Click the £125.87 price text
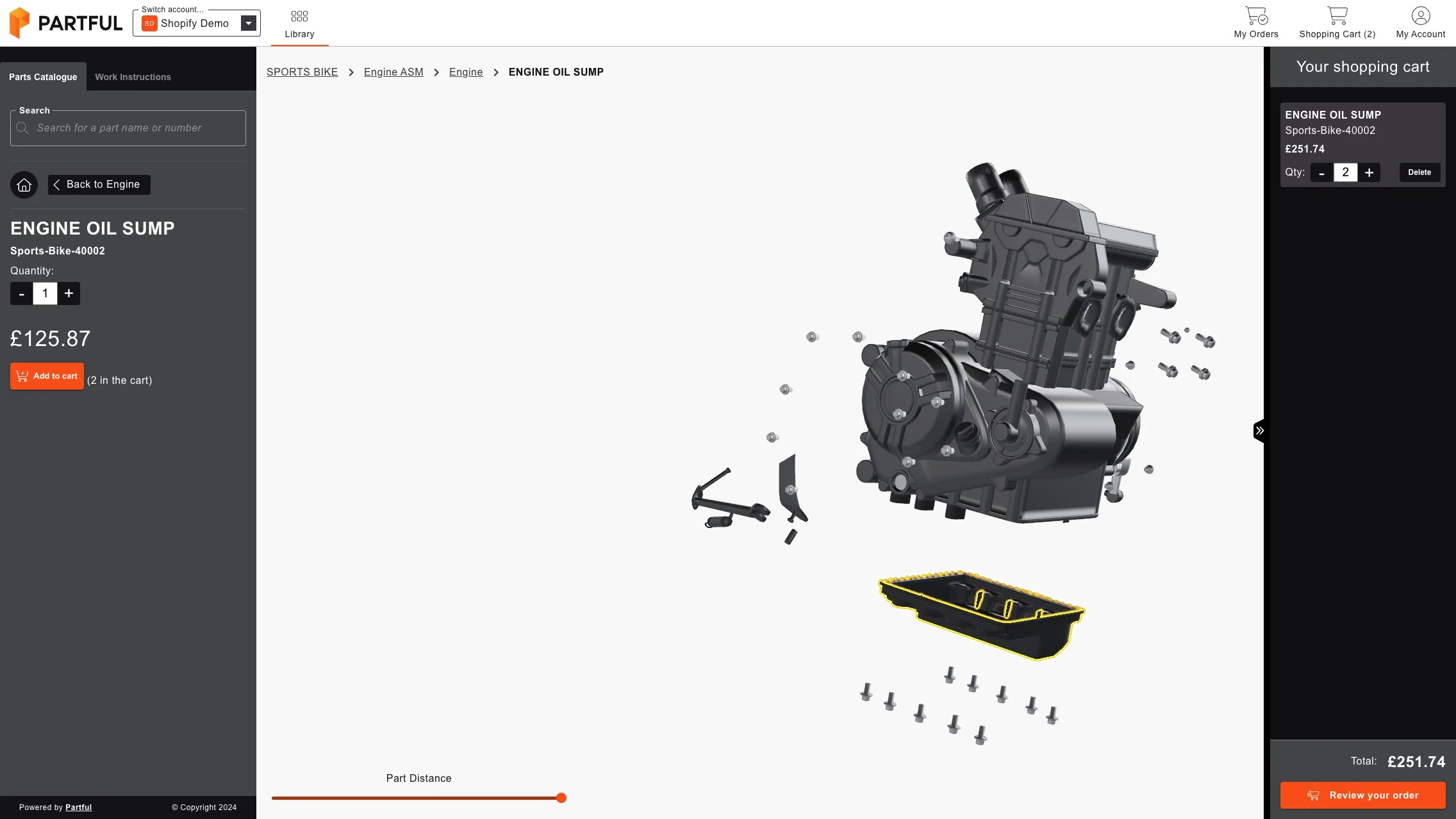 [51, 339]
